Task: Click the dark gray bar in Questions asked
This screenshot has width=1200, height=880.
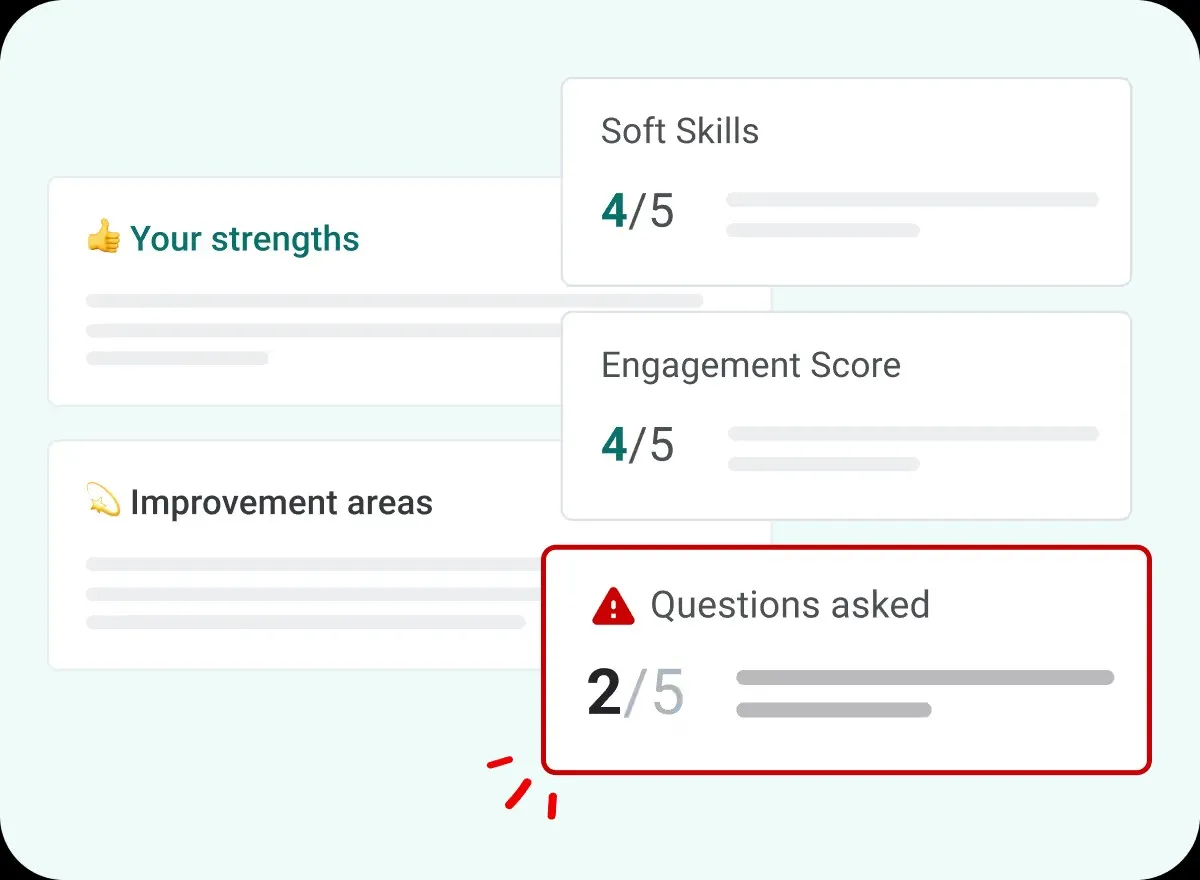Action: pyautogui.click(x=925, y=677)
